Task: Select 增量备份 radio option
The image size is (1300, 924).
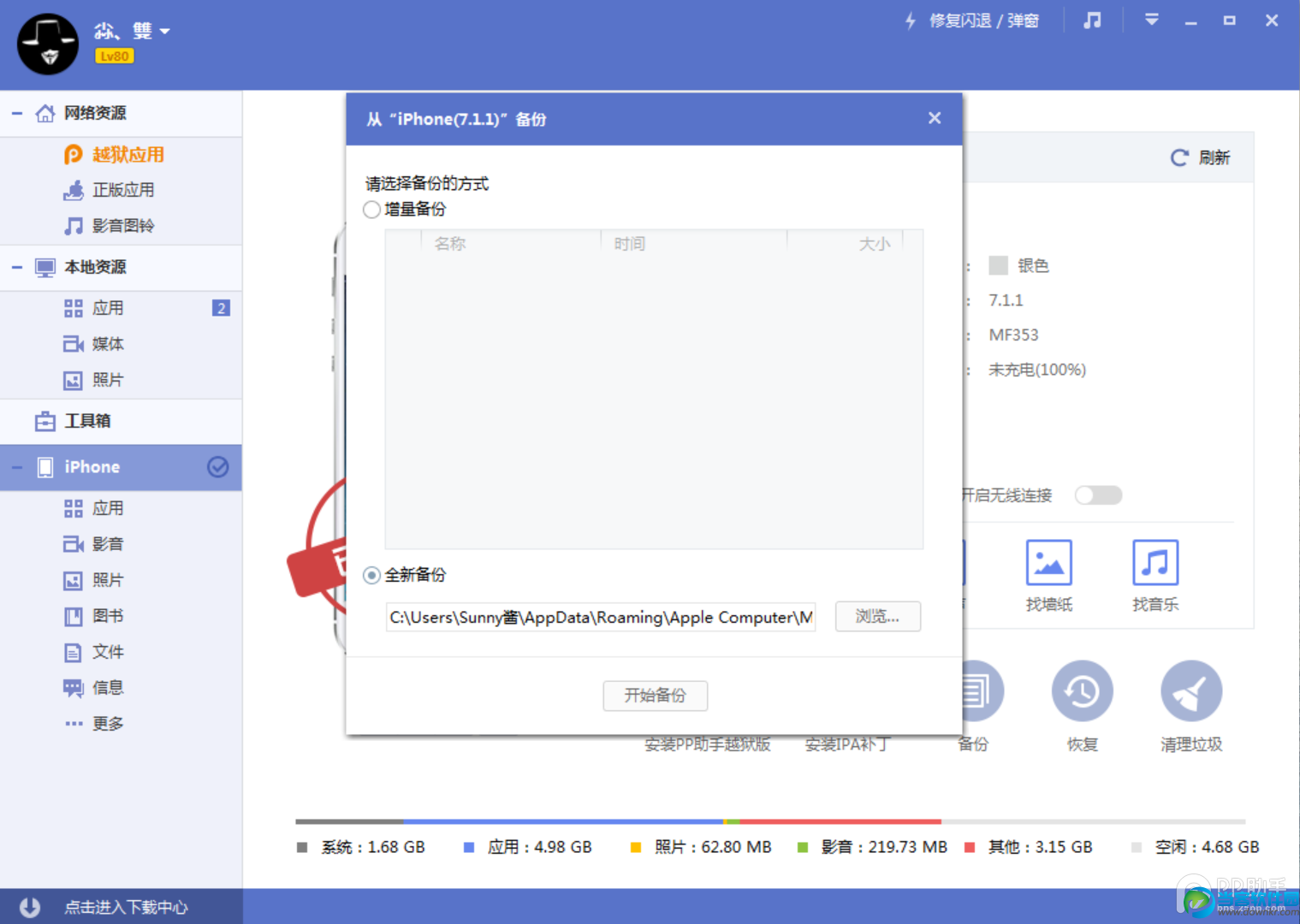Action: tap(371, 210)
